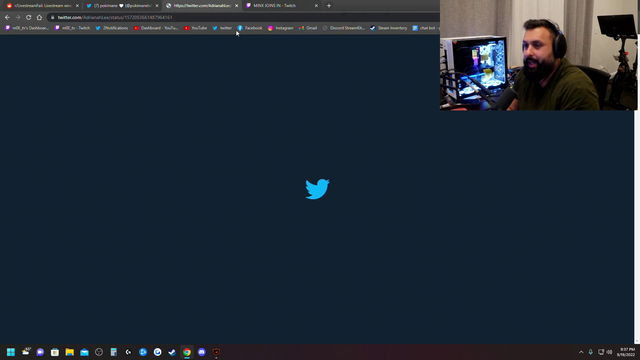Image resolution: width=640 pixels, height=360 pixels.
Task: Open the Discord StreamKit bookmark
Action: [343, 28]
